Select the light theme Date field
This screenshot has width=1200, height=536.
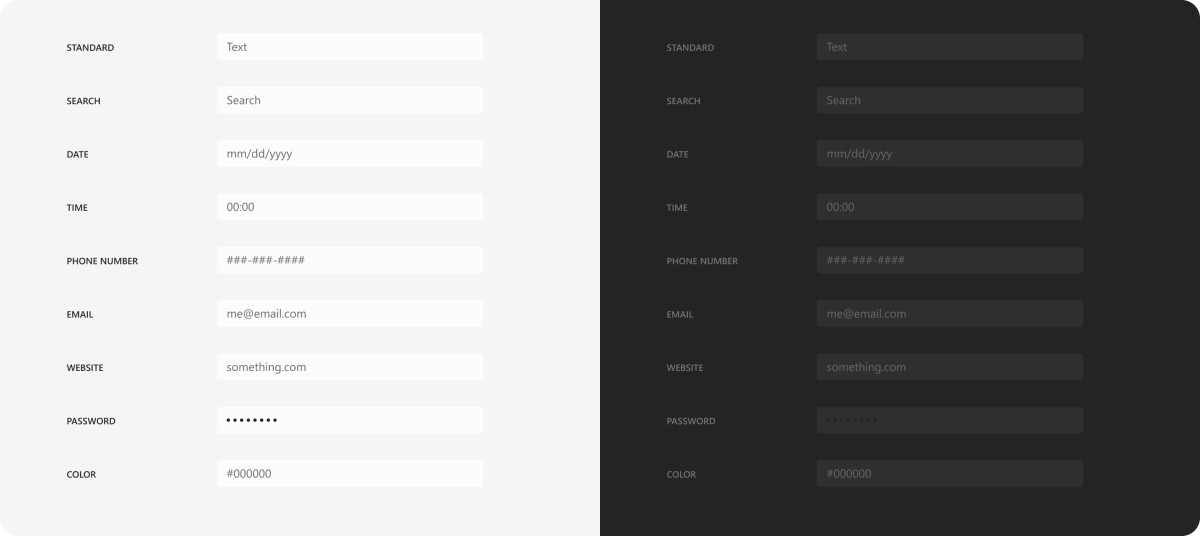(350, 154)
